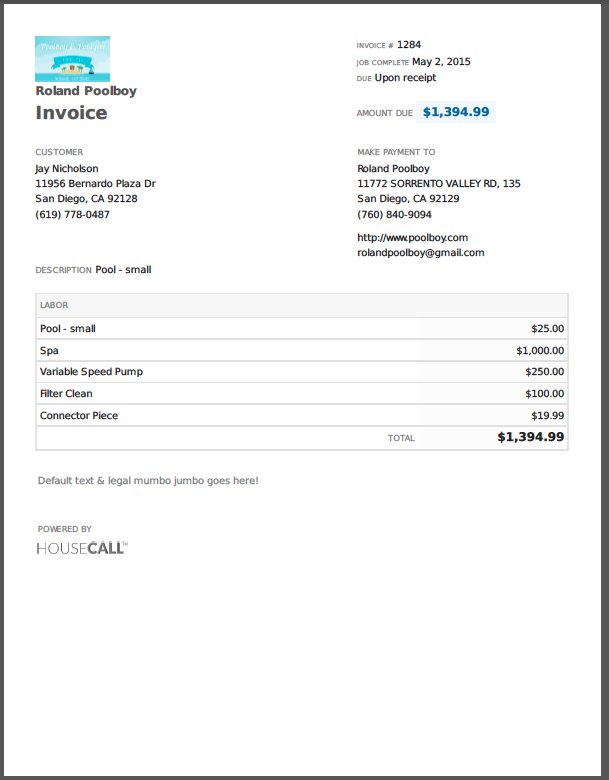Image resolution: width=609 pixels, height=780 pixels.
Task: Click the default legal text footer
Action: tap(148, 481)
